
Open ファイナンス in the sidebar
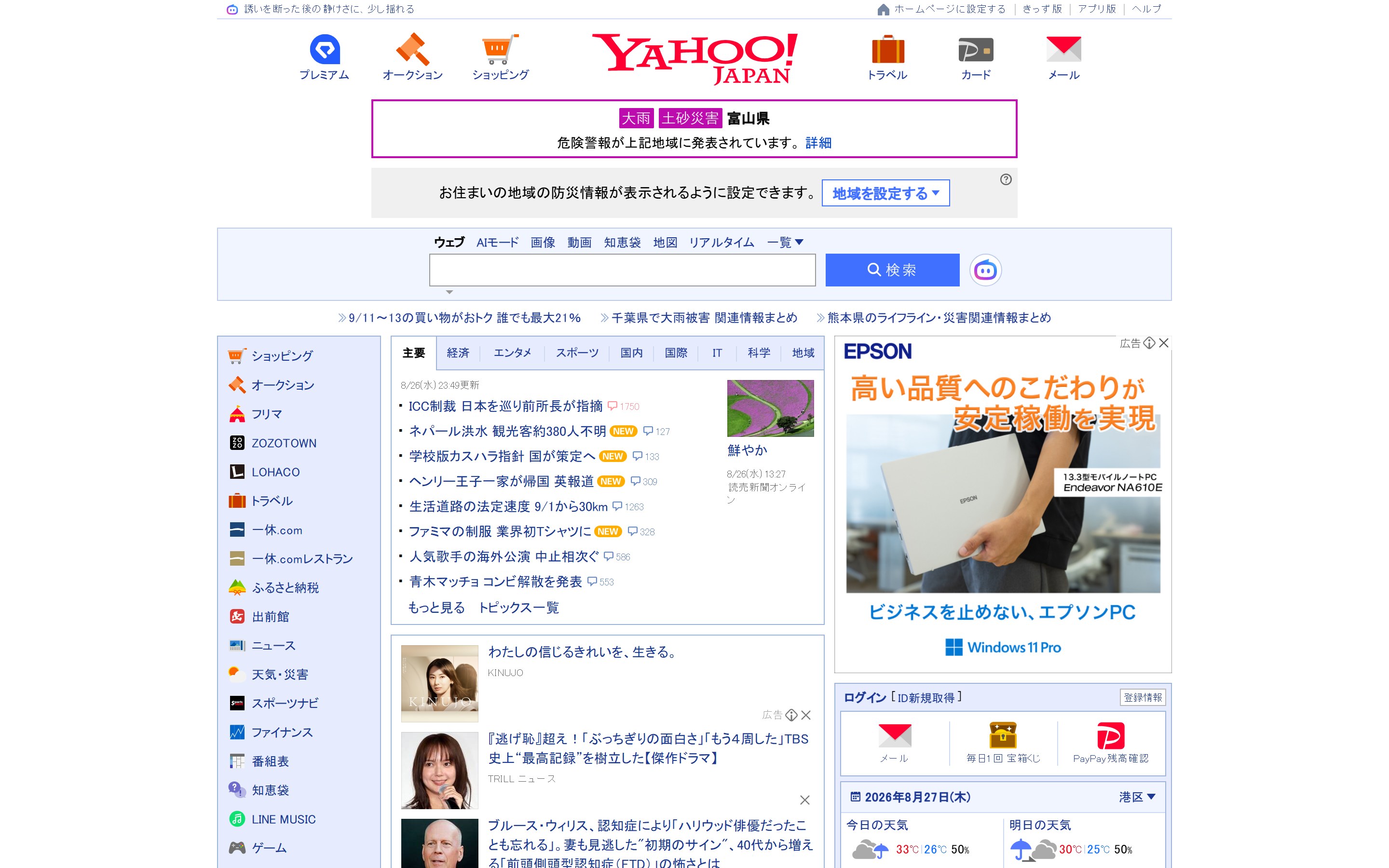pyautogui.click(x=271, y=732)
